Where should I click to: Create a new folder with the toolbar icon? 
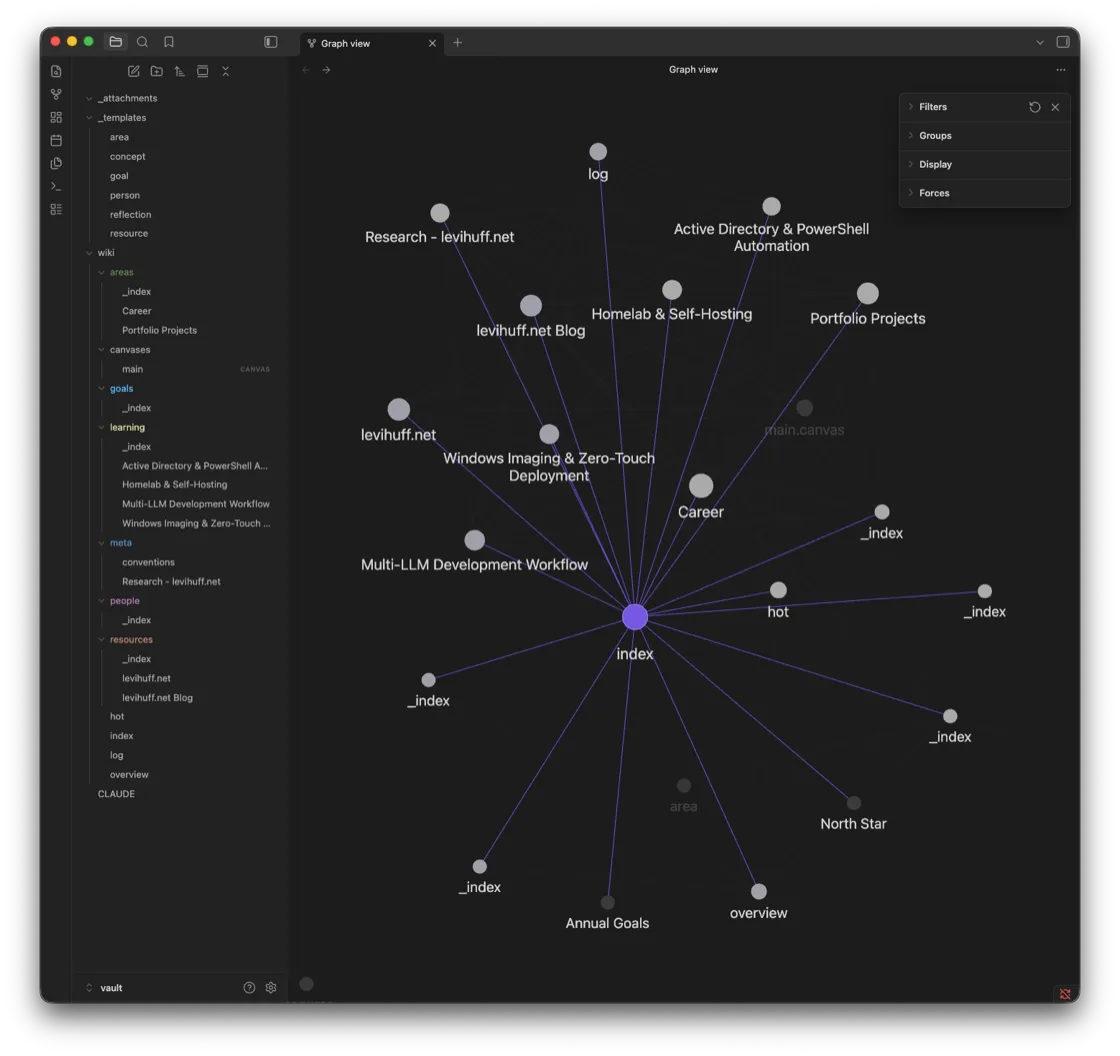[156, 71]
